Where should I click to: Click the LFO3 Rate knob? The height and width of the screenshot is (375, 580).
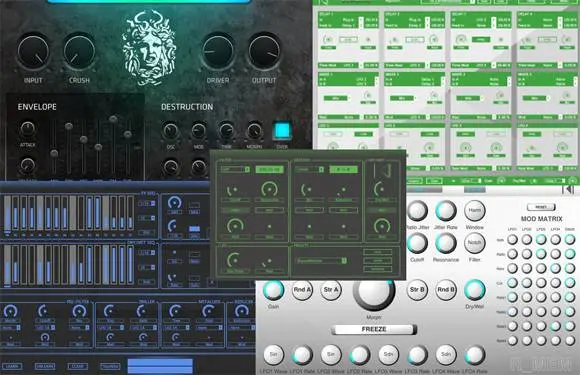[x=417, y=355]
